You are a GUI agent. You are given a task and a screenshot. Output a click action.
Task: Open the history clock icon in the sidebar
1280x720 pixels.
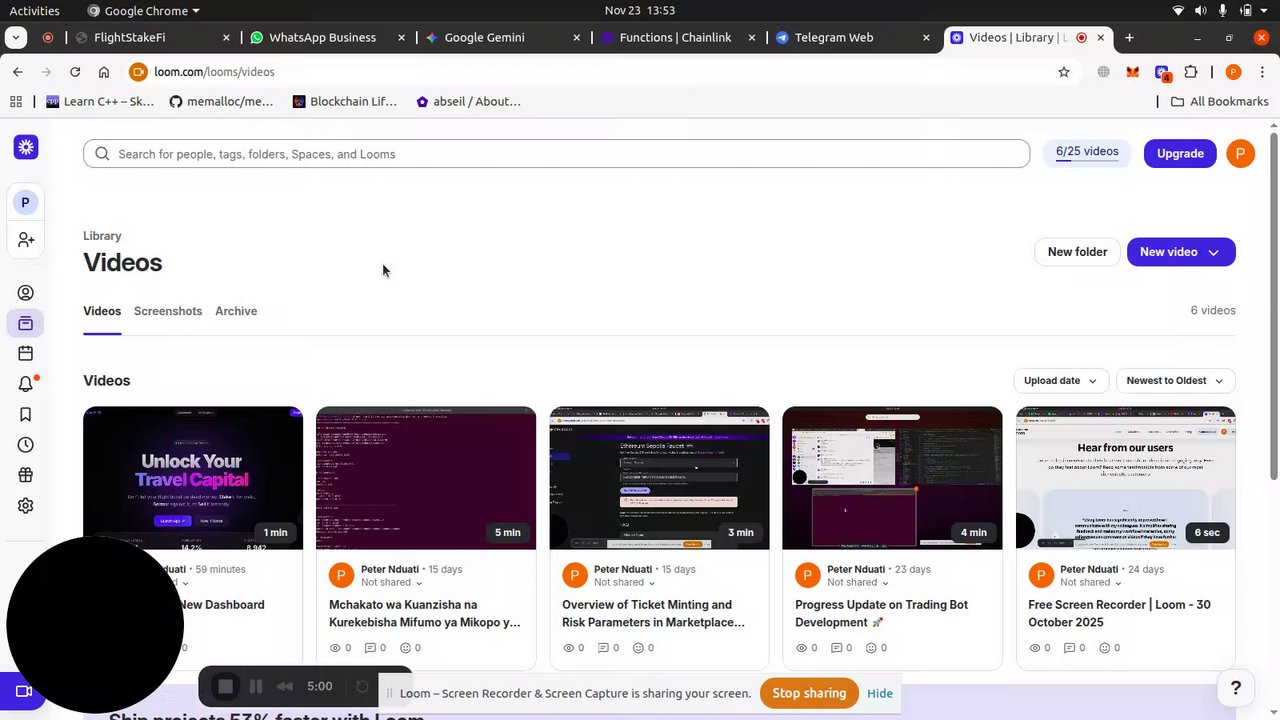click(x=26, y=445)
